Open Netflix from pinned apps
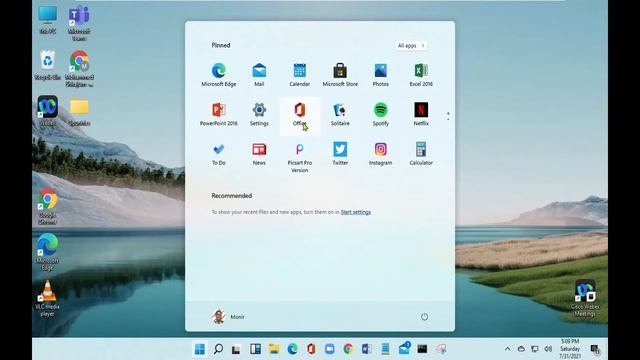The image size is (640, 360). click(421, 114)
